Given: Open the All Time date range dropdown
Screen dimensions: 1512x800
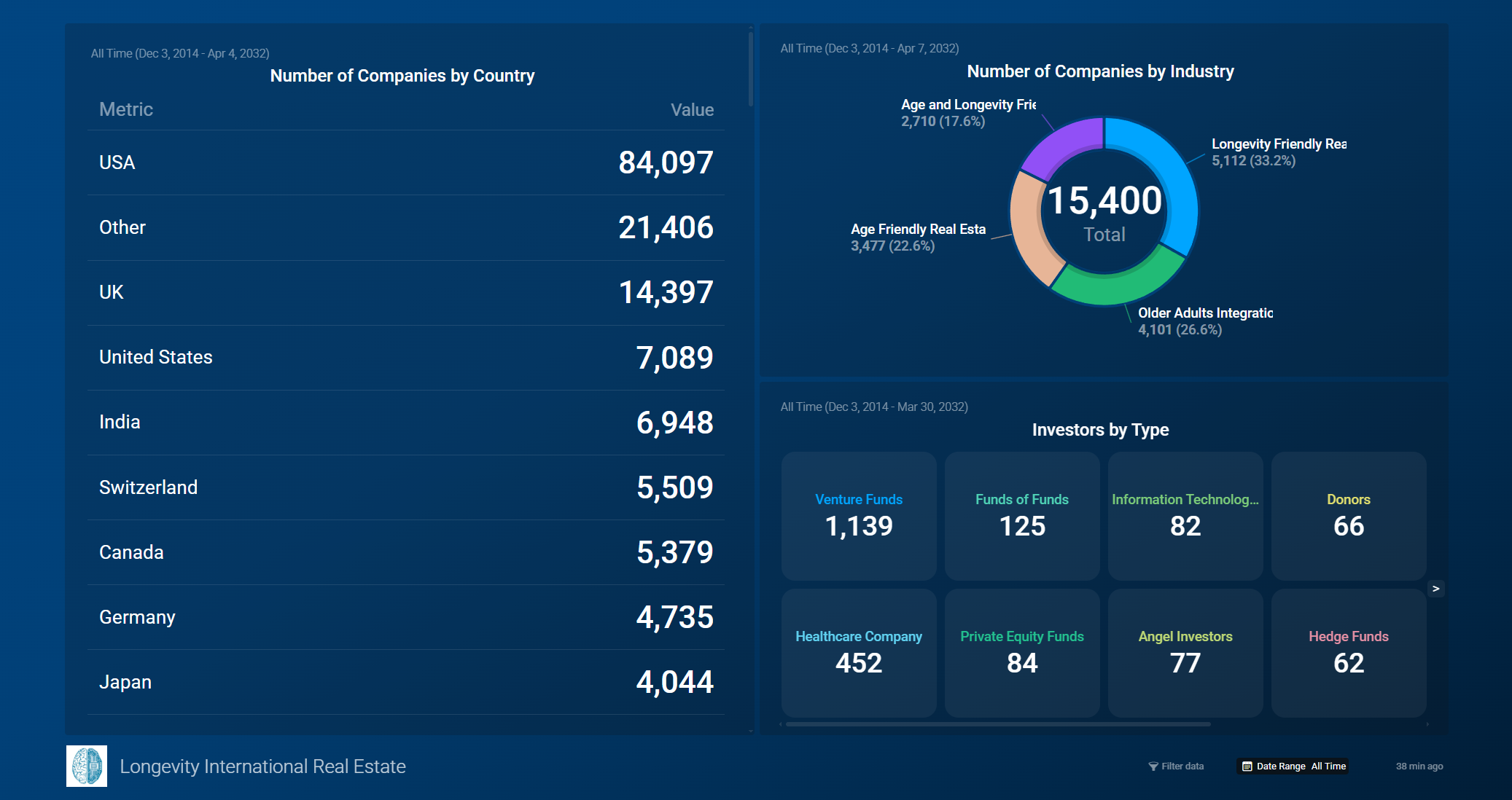Looking at the screenshot, I should tap(1328, 766).
